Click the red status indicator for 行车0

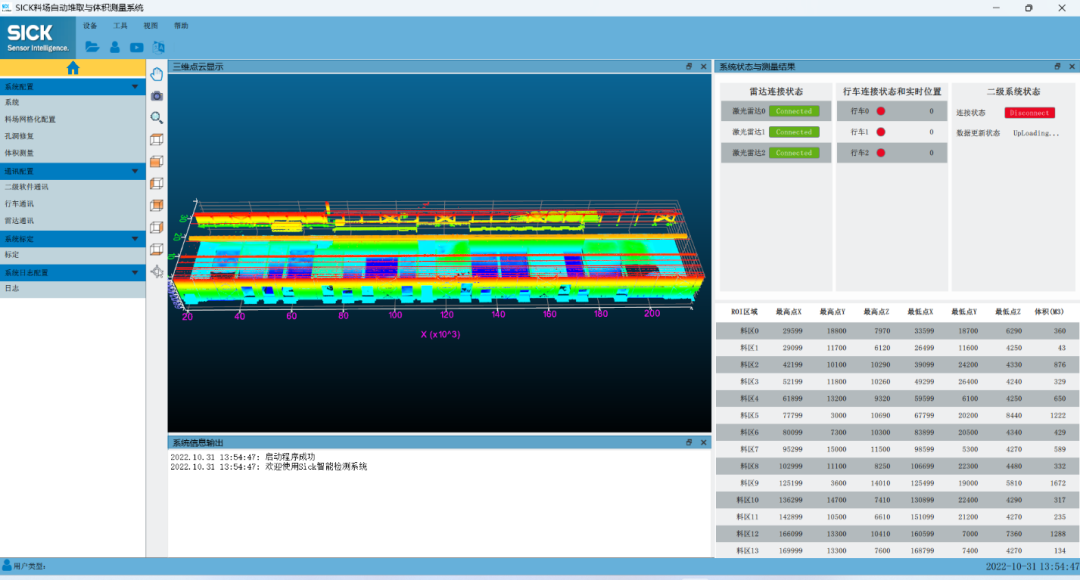coord(880,111)
